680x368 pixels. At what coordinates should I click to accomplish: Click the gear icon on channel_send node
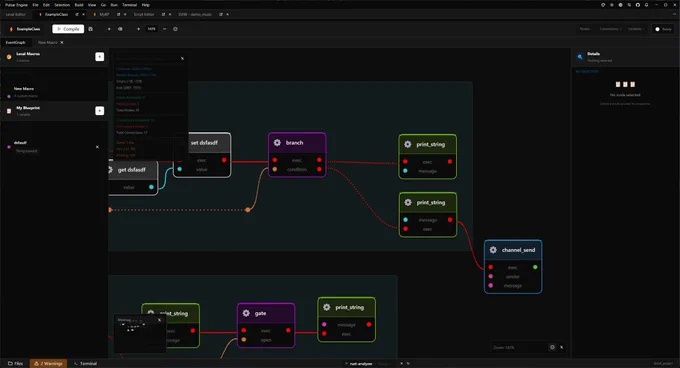493,250
